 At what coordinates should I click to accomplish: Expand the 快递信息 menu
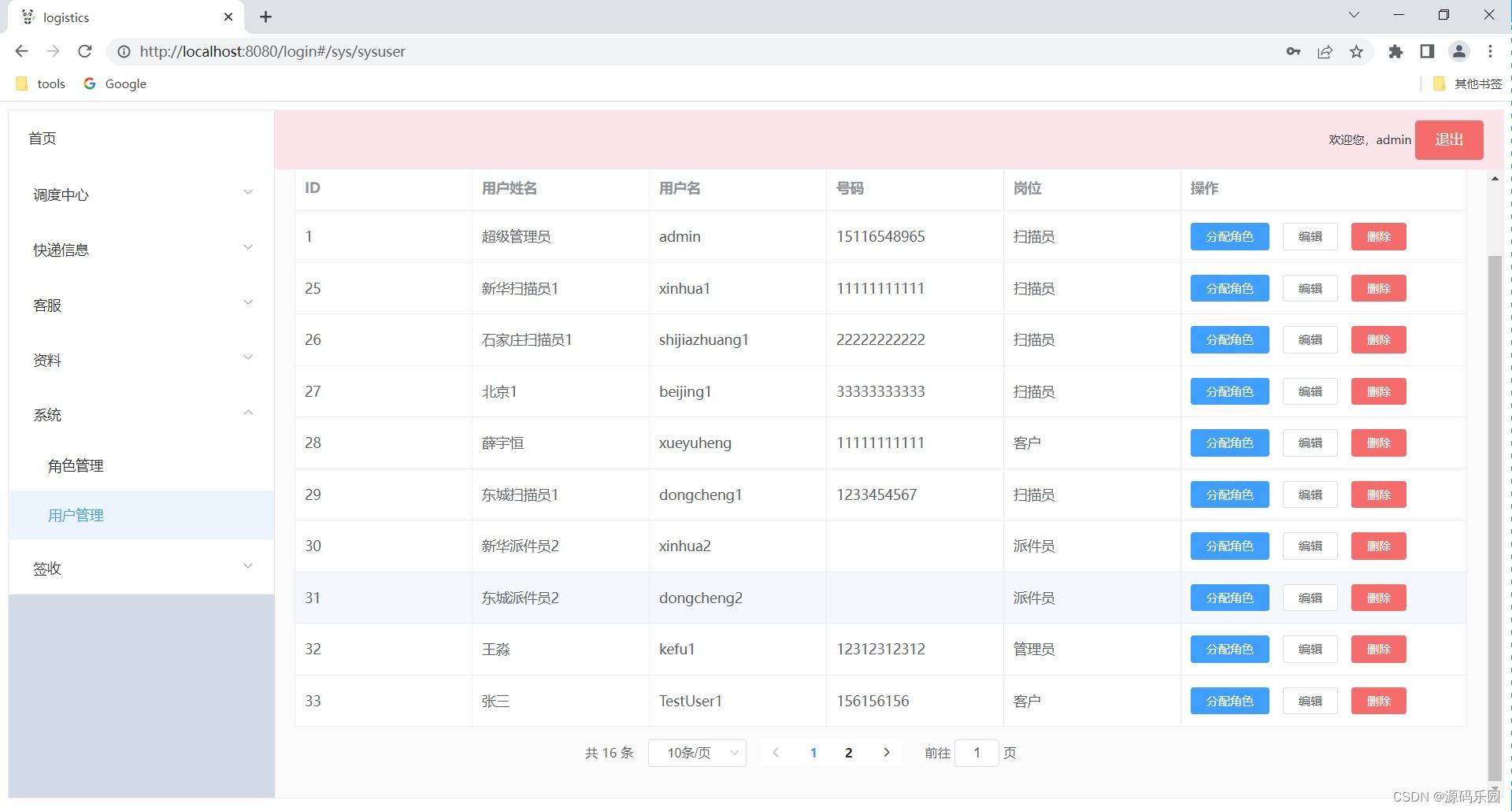142,250
